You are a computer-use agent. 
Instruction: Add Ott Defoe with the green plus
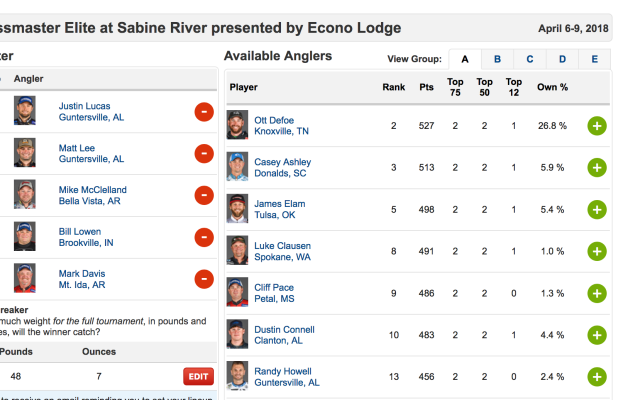click(x=597, y=126)
